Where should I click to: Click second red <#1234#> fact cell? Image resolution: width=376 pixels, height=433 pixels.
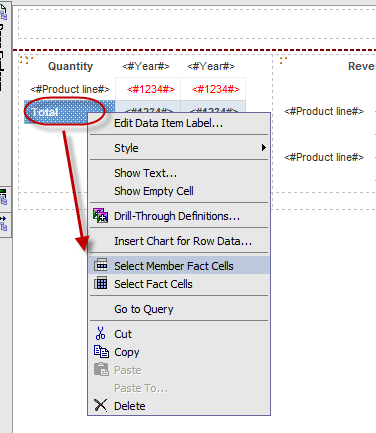(x=216, y=89)
